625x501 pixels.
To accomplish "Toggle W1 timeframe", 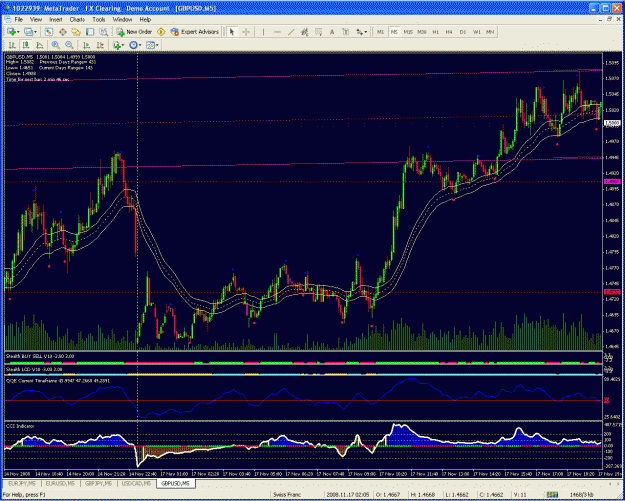I will pos(477,32).
